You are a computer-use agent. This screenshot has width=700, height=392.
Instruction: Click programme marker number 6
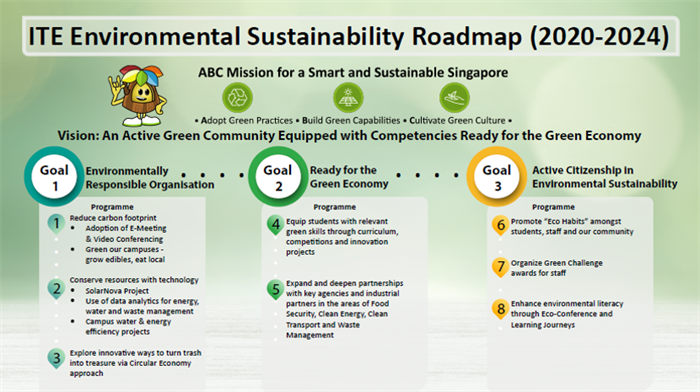[500, 226]
